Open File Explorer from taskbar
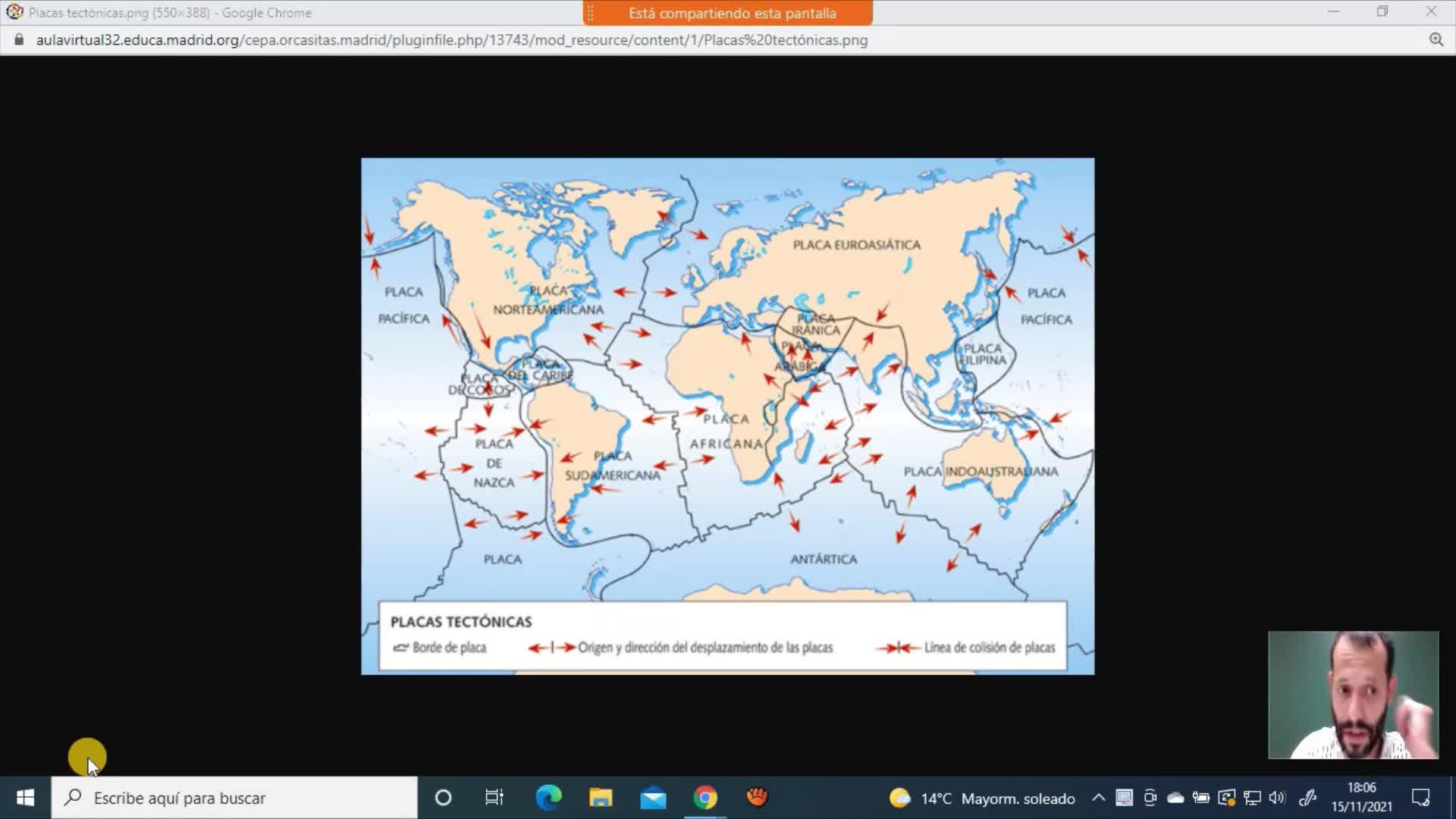Screen dimensions: 1456x819 point(601,798)
